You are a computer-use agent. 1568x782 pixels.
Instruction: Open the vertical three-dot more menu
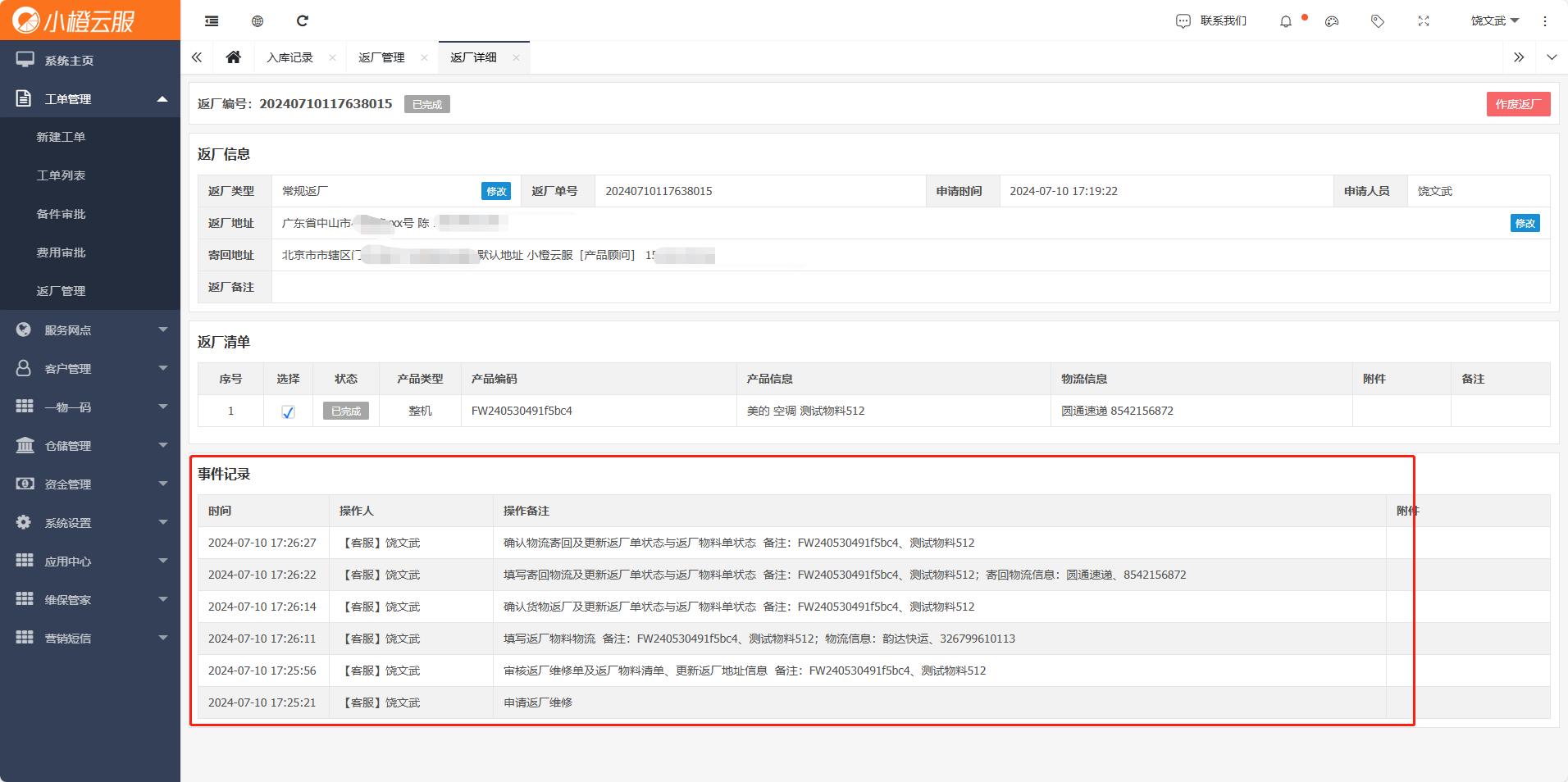1545,21
